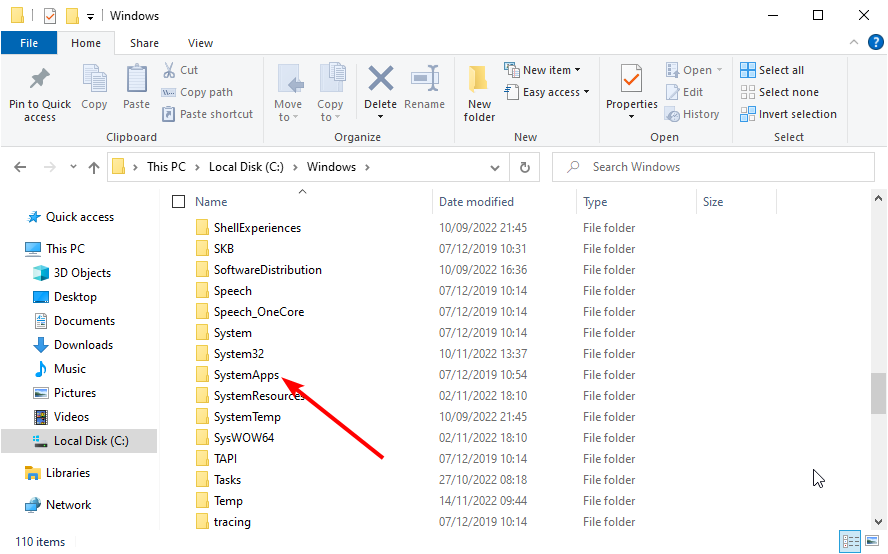Open the File menu
Screen dimensions: 888x554
[x=29, y=43]
